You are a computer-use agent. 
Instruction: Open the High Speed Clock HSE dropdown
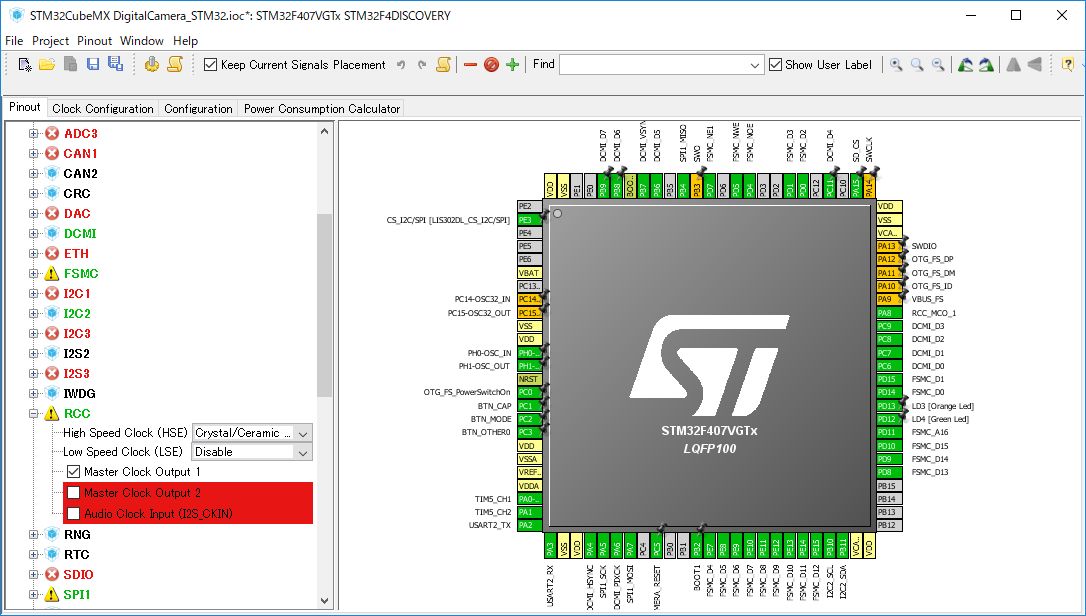(303, 433)
